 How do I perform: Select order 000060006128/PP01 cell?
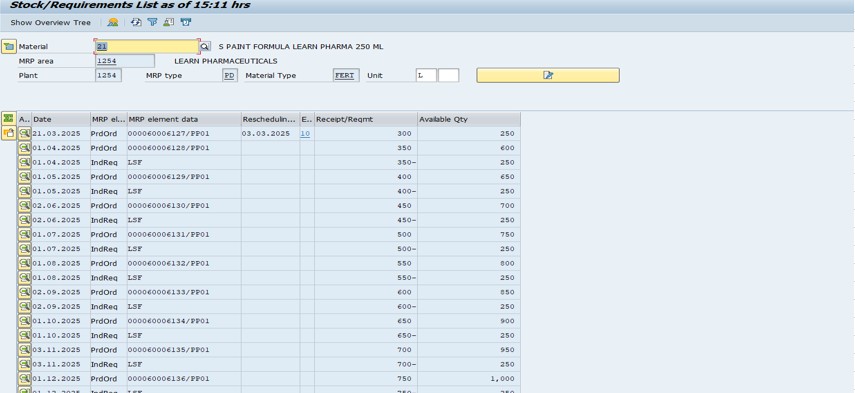[x=184, y=148]
